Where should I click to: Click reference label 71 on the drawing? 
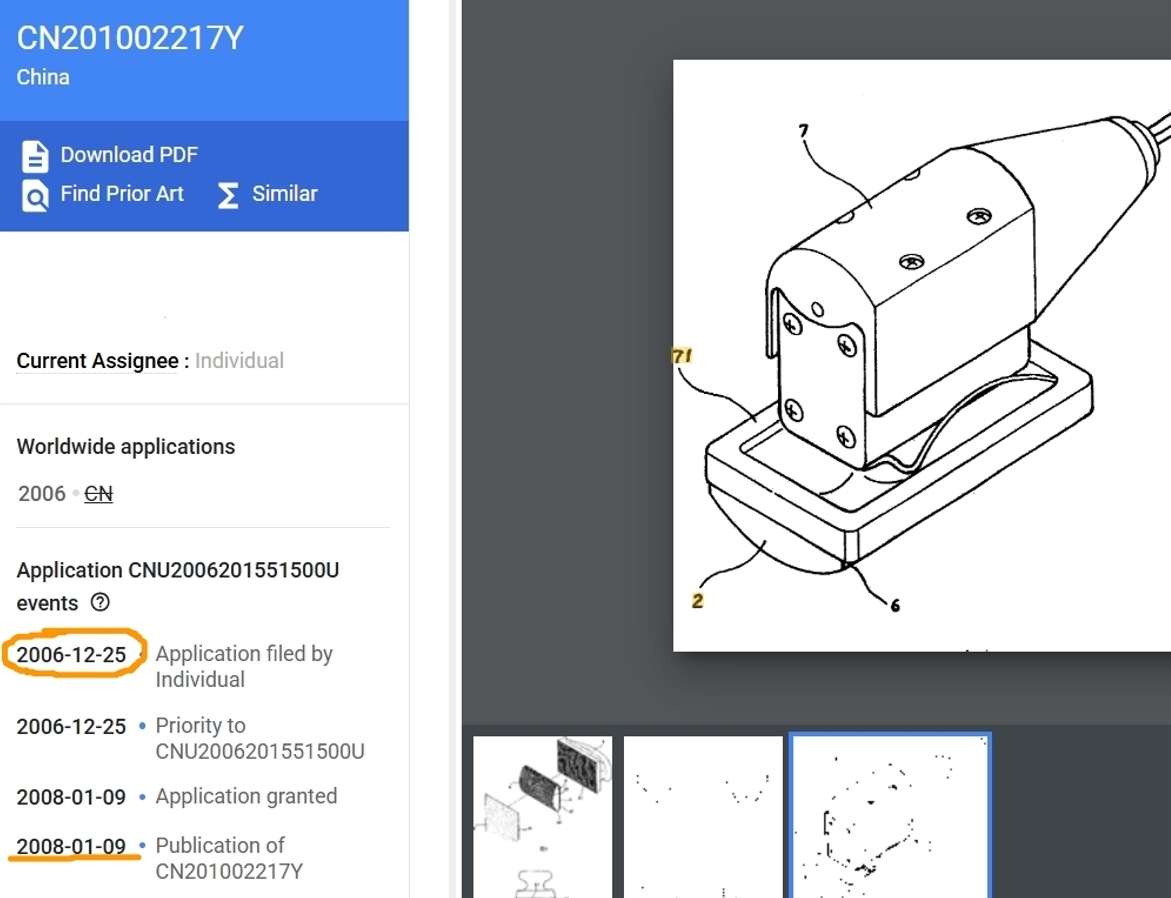tap(682, 356)
